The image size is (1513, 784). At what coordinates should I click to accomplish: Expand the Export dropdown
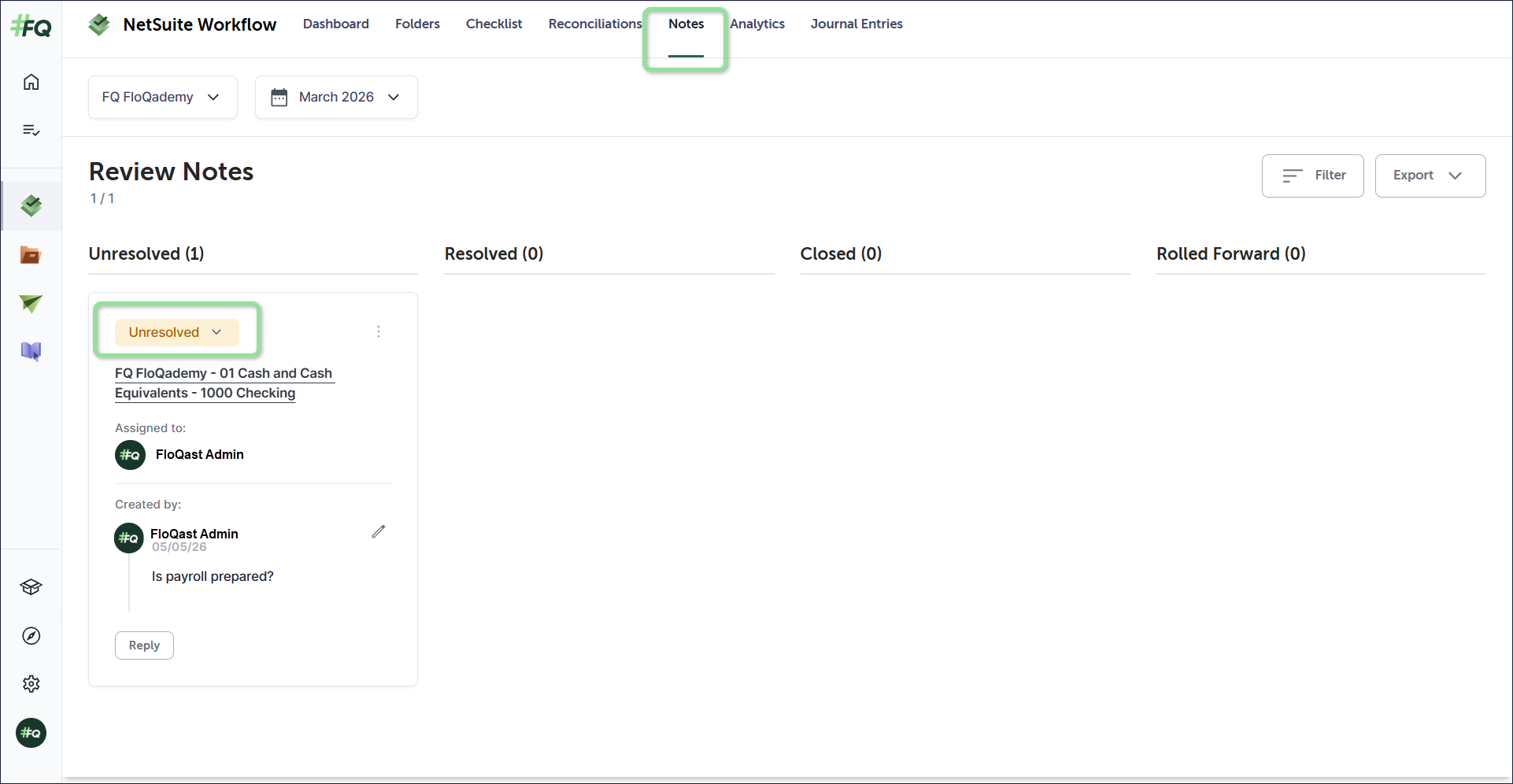coord(1430,176)
